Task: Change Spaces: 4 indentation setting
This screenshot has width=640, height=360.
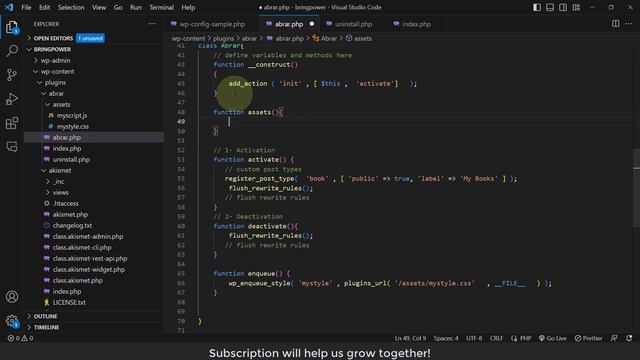Action: pyautogui.click(x=446, y=338)
